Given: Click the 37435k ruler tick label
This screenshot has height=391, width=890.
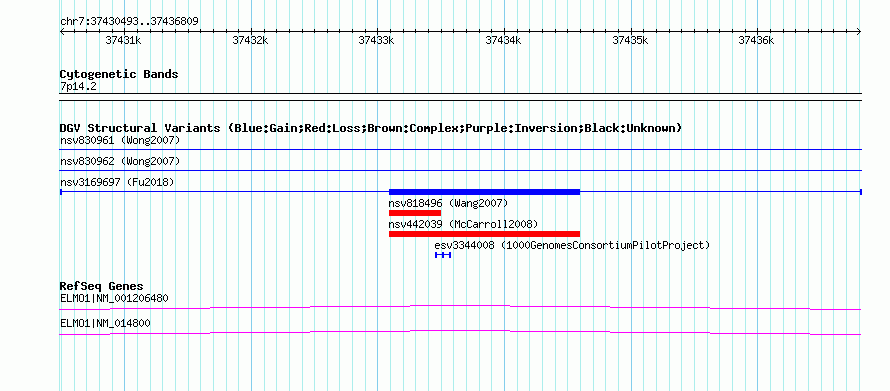Looking at the screenshot, I should (x=630, y=40).
